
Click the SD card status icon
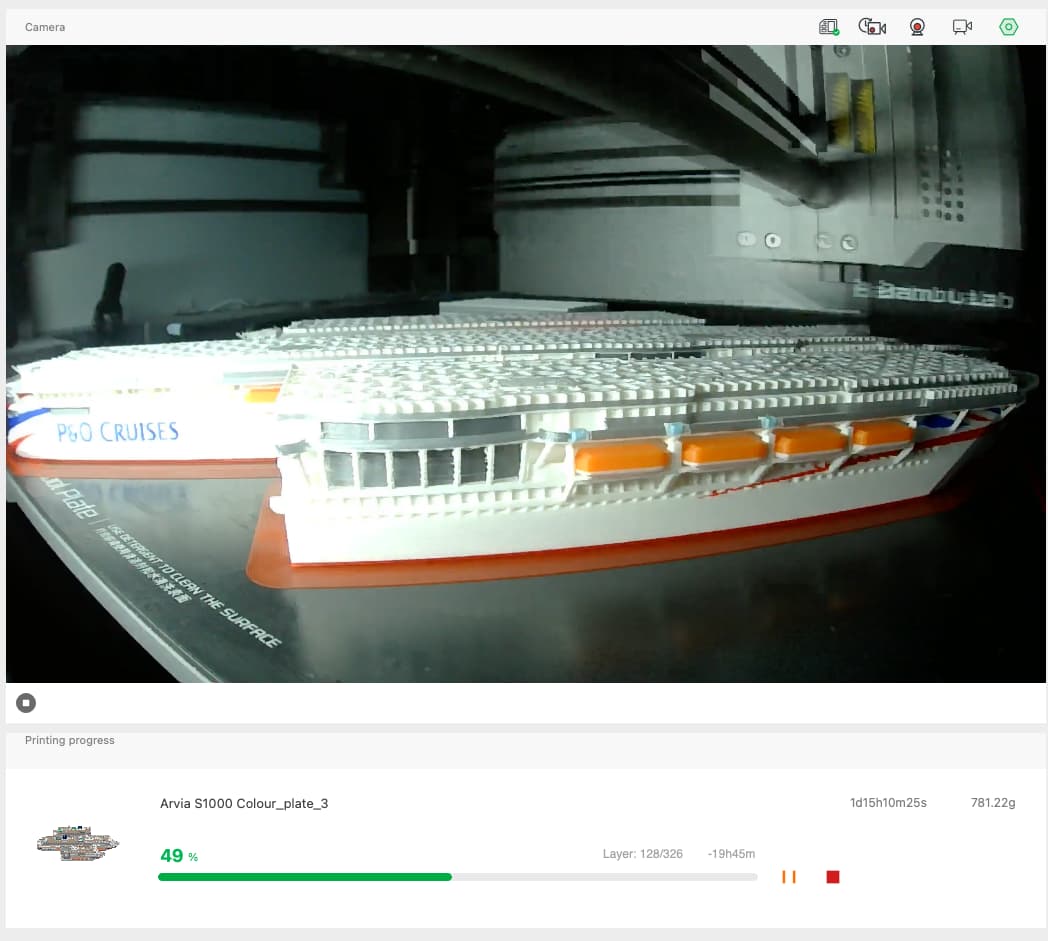(x=829, y=27)
